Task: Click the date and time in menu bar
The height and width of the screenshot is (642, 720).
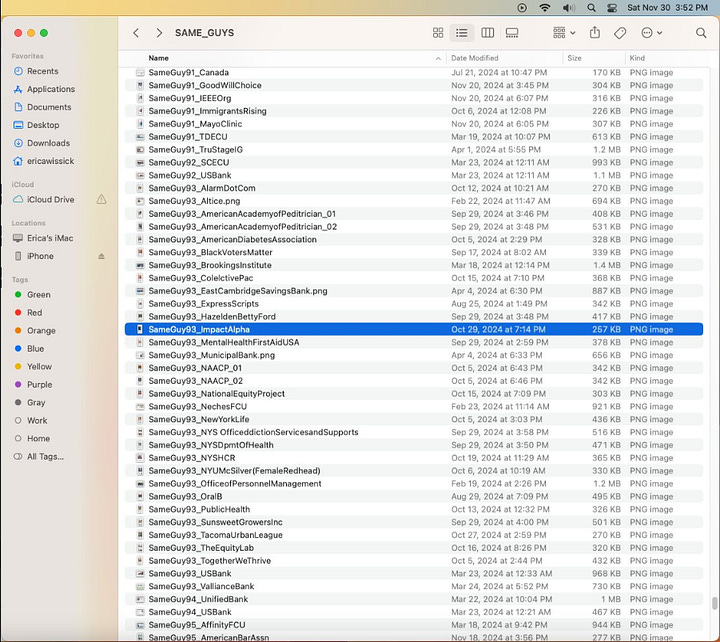Action: 667,7
